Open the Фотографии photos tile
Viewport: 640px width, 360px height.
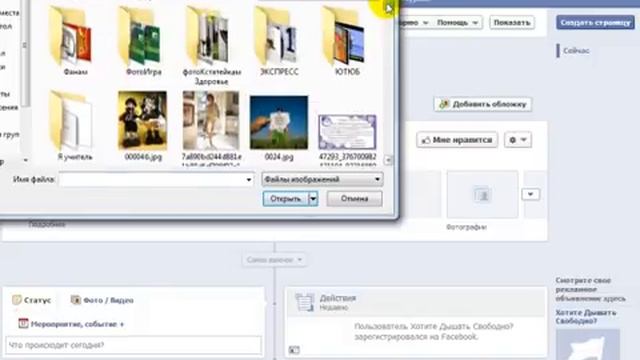482,195
